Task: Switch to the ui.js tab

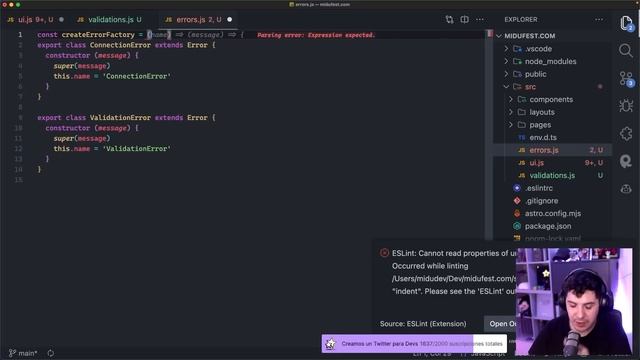Action: [36, 20]
